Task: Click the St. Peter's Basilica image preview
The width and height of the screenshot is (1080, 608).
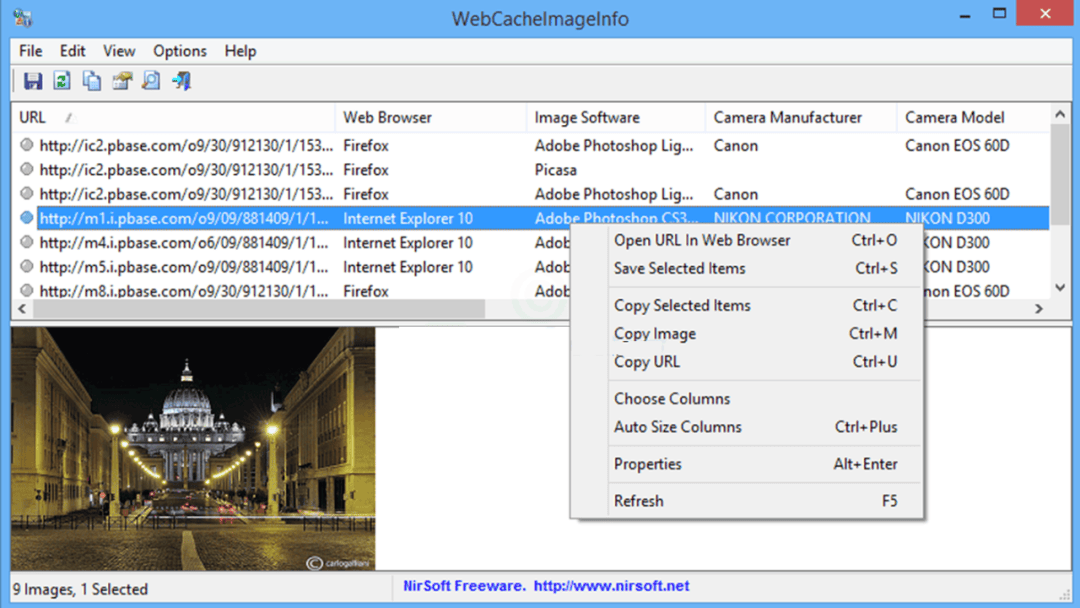Action: pyautogui.click(x=193, y=448)
